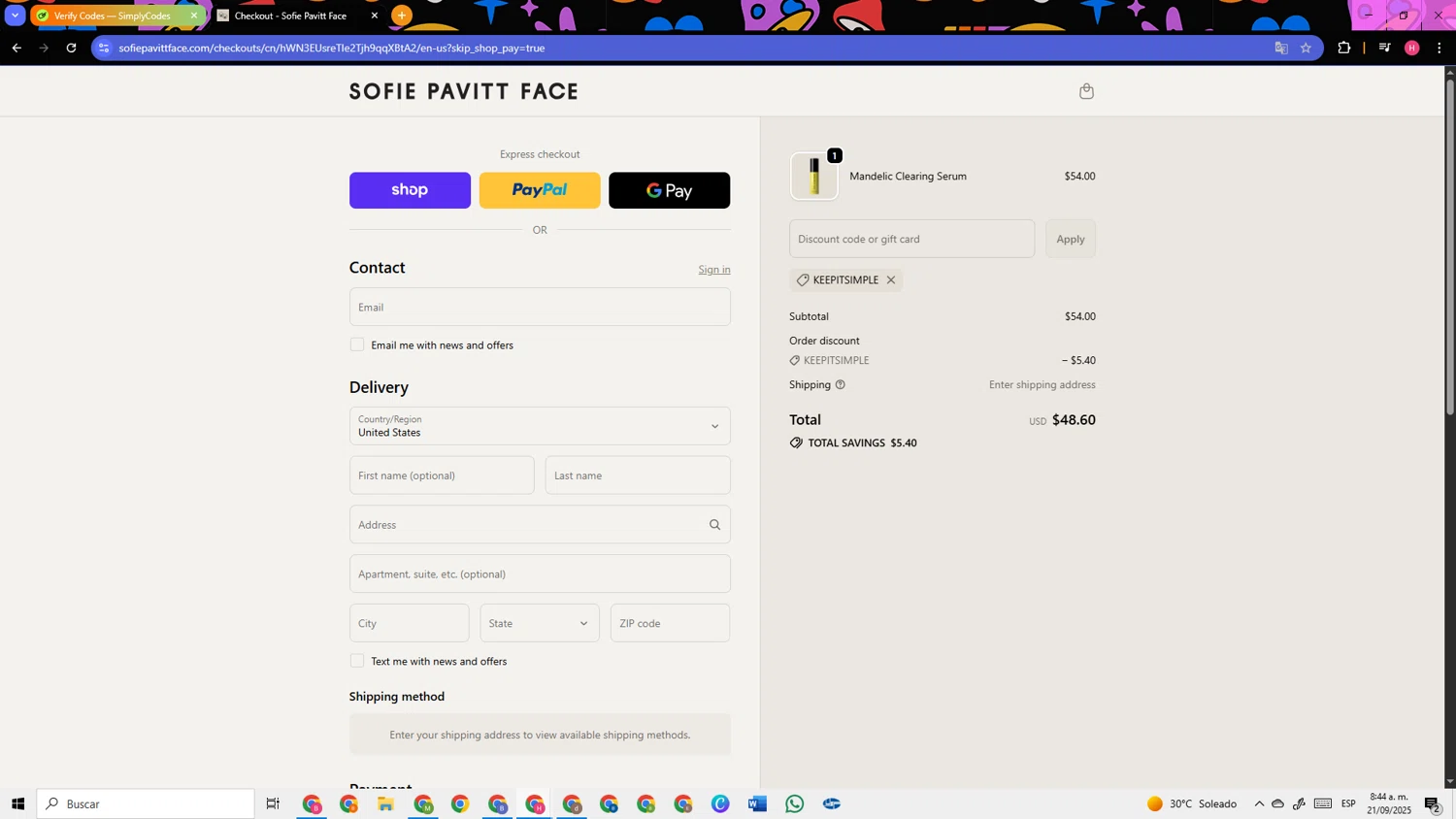
Task: Check Text me with news and offers
Action: [357, 661]
